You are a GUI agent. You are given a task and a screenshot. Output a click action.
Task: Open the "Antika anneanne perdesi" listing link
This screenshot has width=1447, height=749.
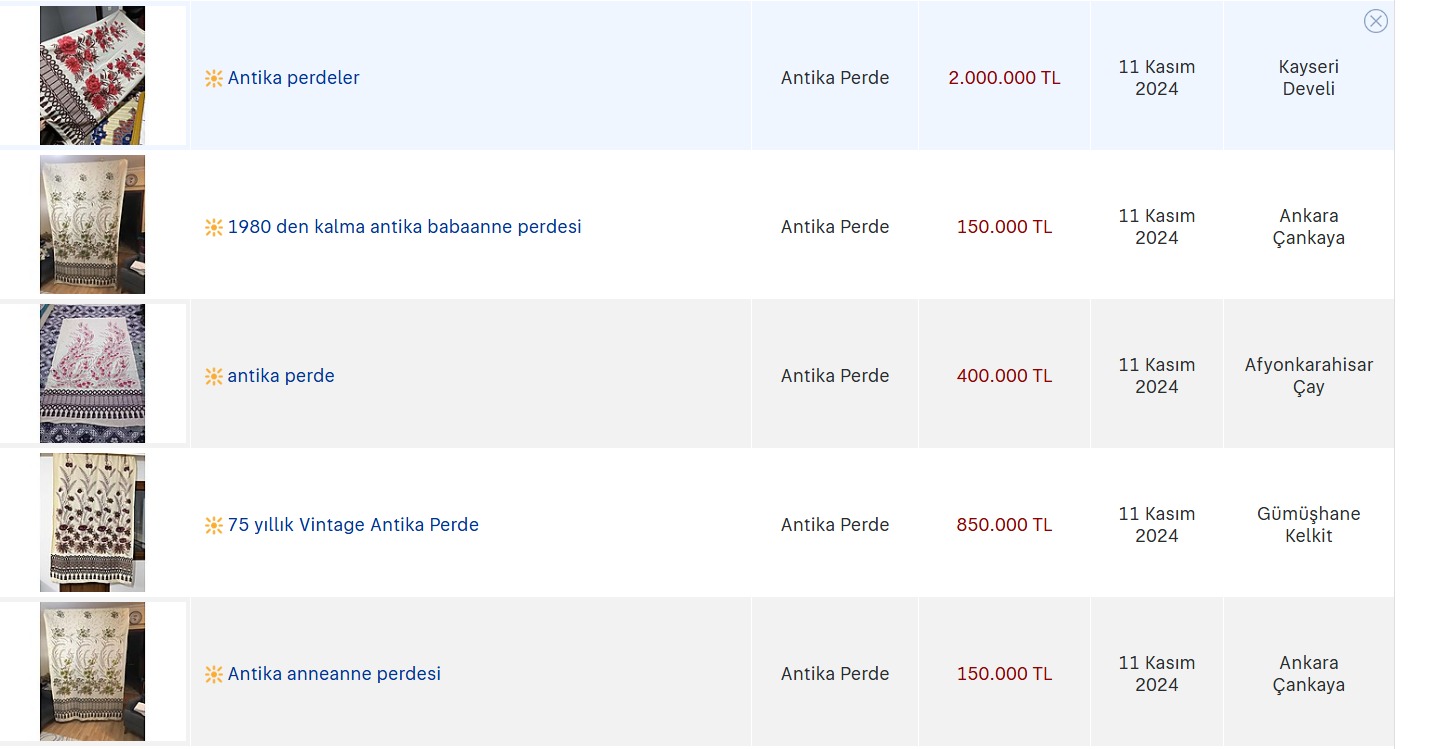[x=334, y=674]
